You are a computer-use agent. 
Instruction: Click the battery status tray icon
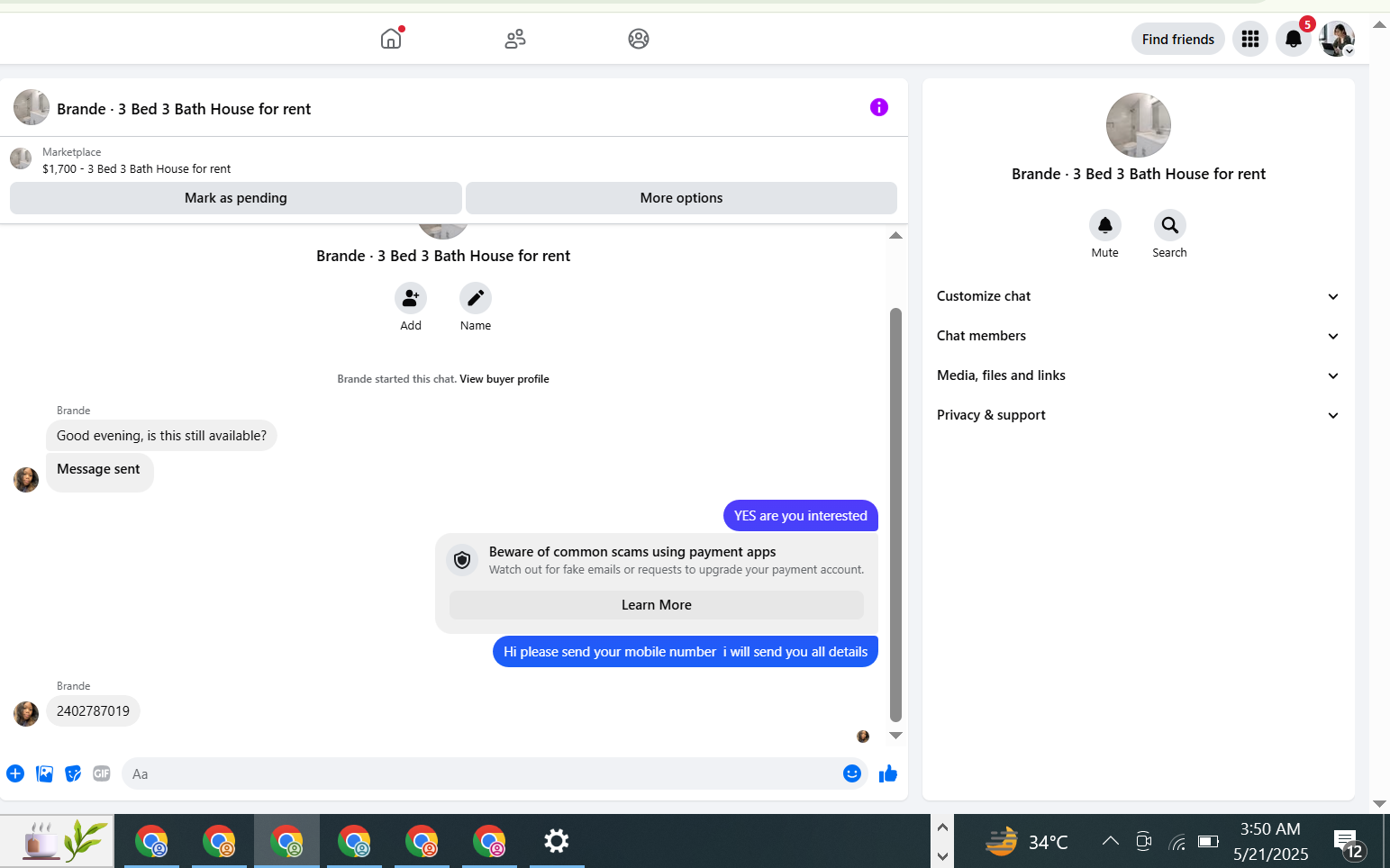pos(1208,841)
